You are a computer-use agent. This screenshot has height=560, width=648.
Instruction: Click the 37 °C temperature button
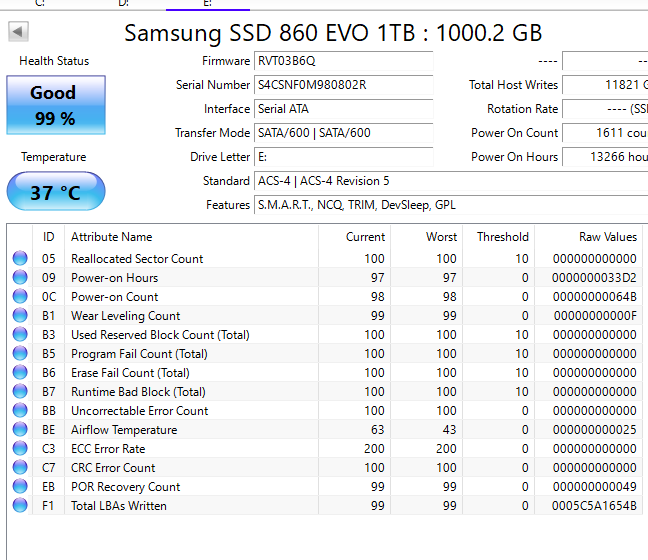coord(56,191)
